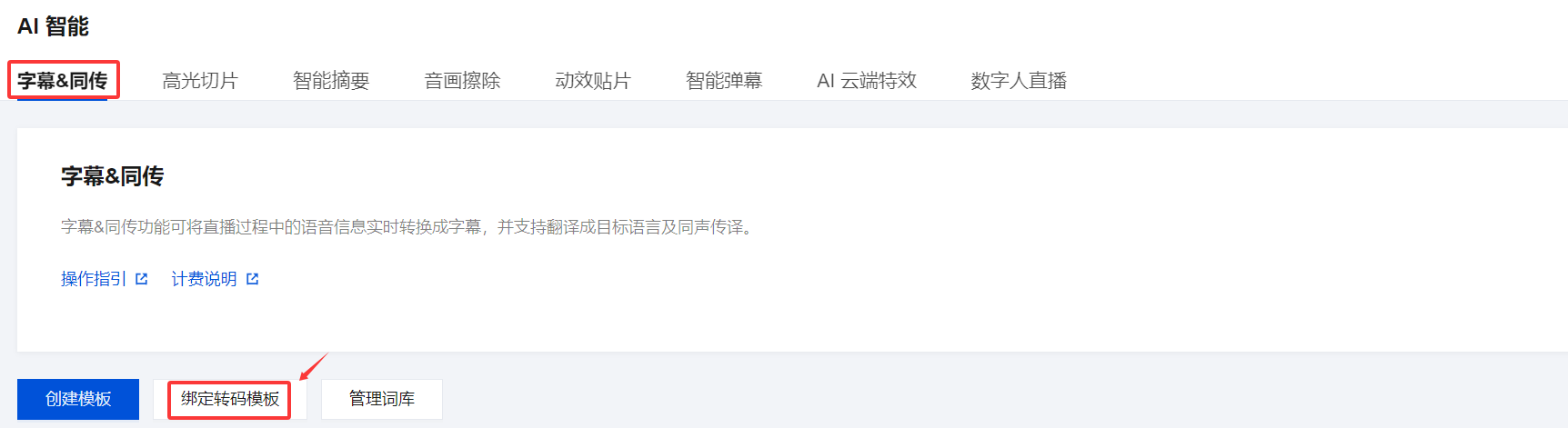Image resolution: width=1568 pixels, height=428 pixels.
Task: Click the AI 智能 page title
Action: (53, 26)
